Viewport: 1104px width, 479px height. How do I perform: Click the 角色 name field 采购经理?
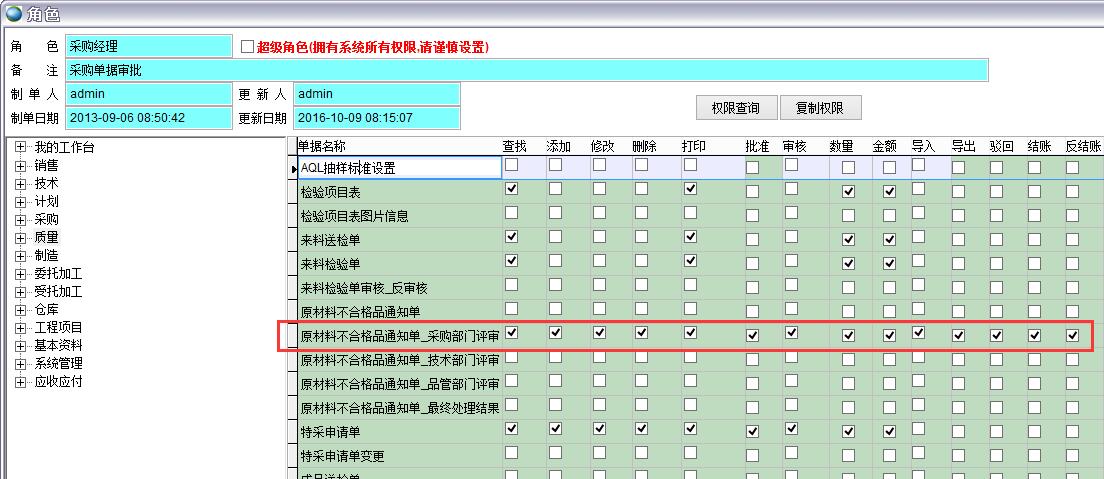pos(149,47)
